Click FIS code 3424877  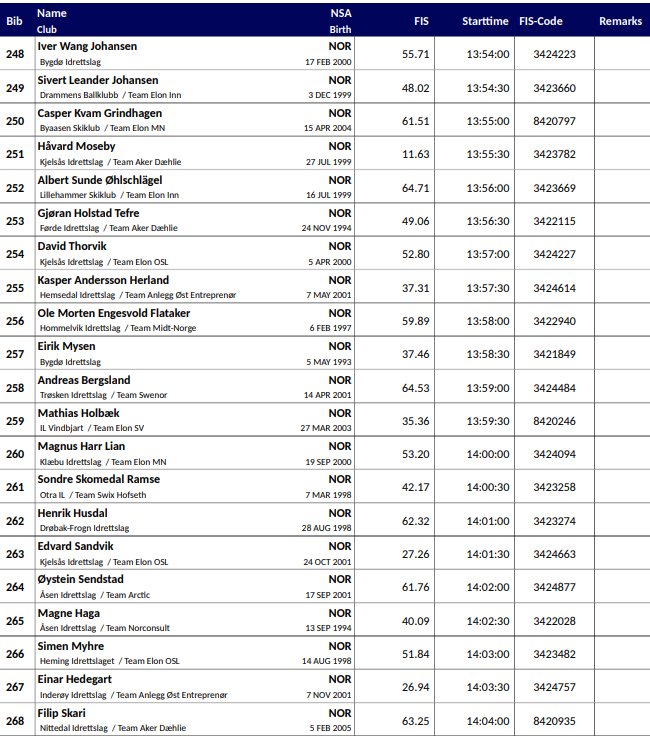pyautogui.click(x=554, y=587)
